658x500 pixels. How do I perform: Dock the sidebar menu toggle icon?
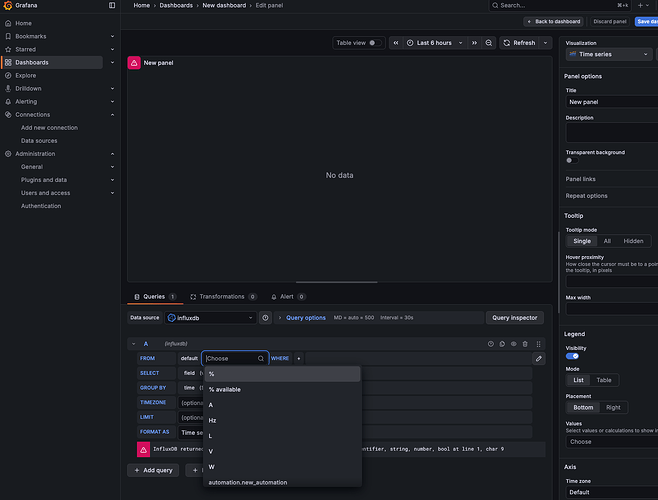(x=112, y=5)
